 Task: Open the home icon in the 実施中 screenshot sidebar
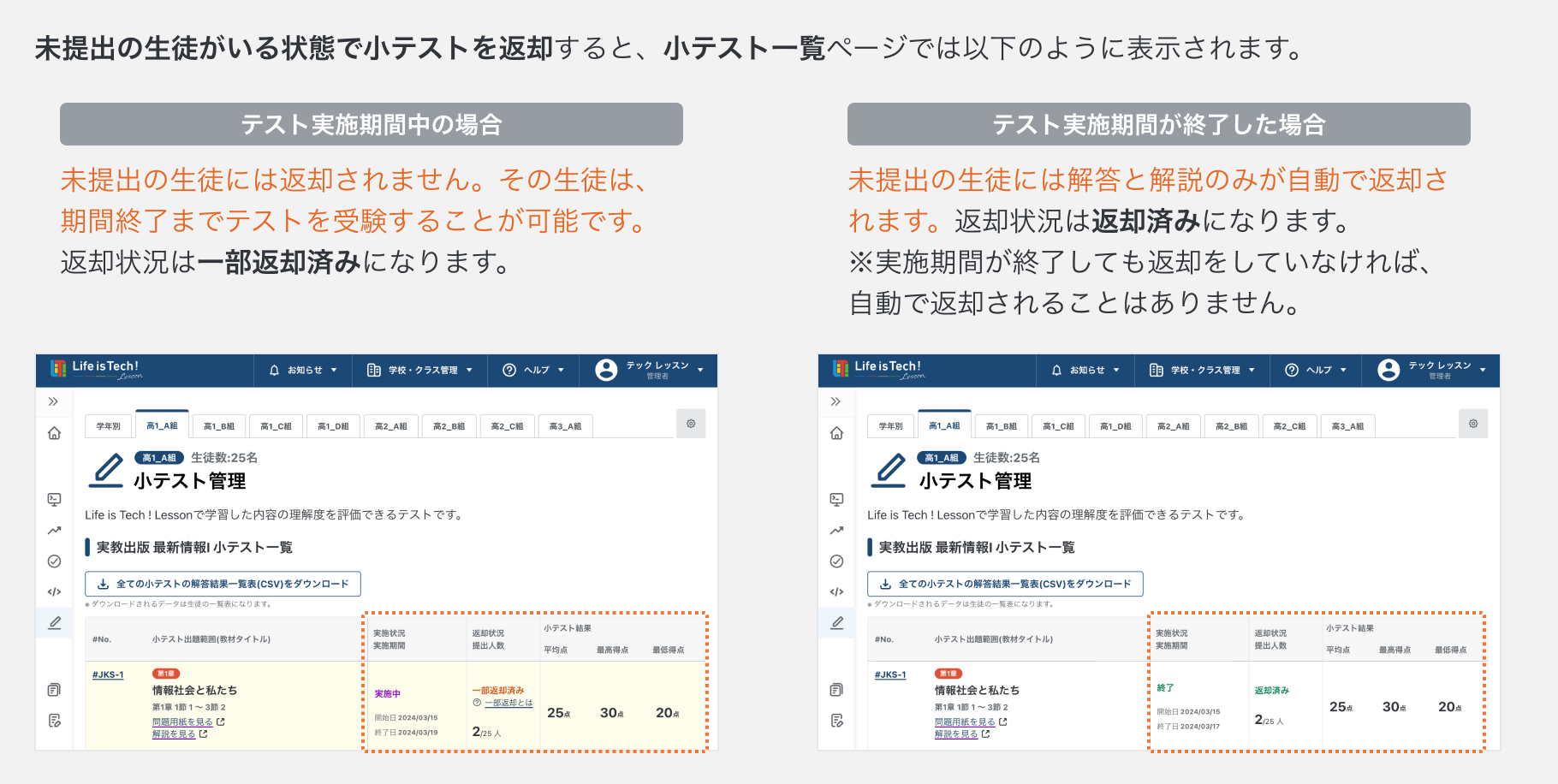54,433
